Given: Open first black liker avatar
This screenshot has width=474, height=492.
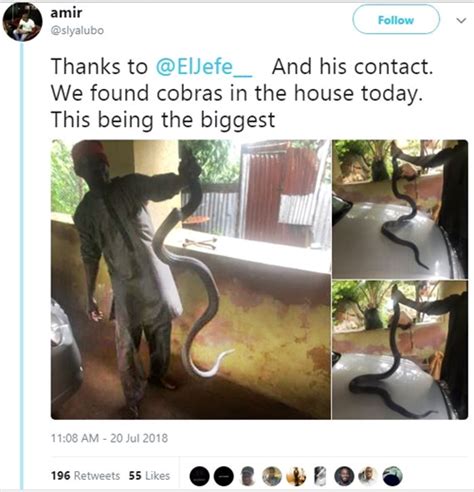Looking at the screenshot, I should click(199, 476).
